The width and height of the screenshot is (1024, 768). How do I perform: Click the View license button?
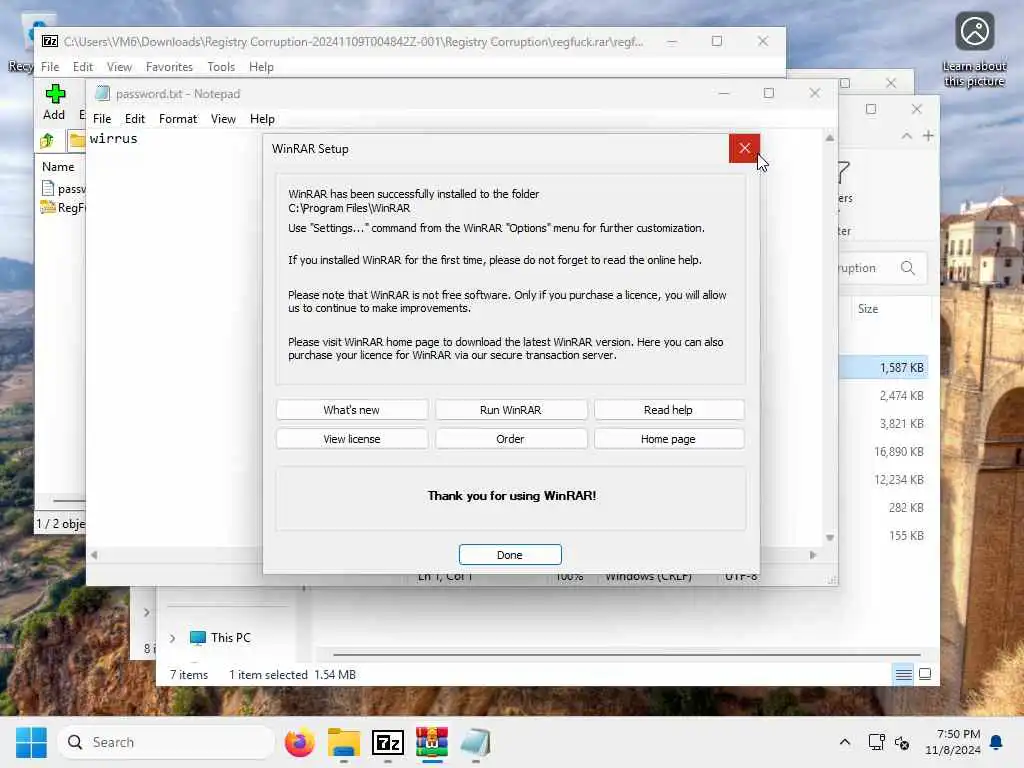tap(351, 439)
